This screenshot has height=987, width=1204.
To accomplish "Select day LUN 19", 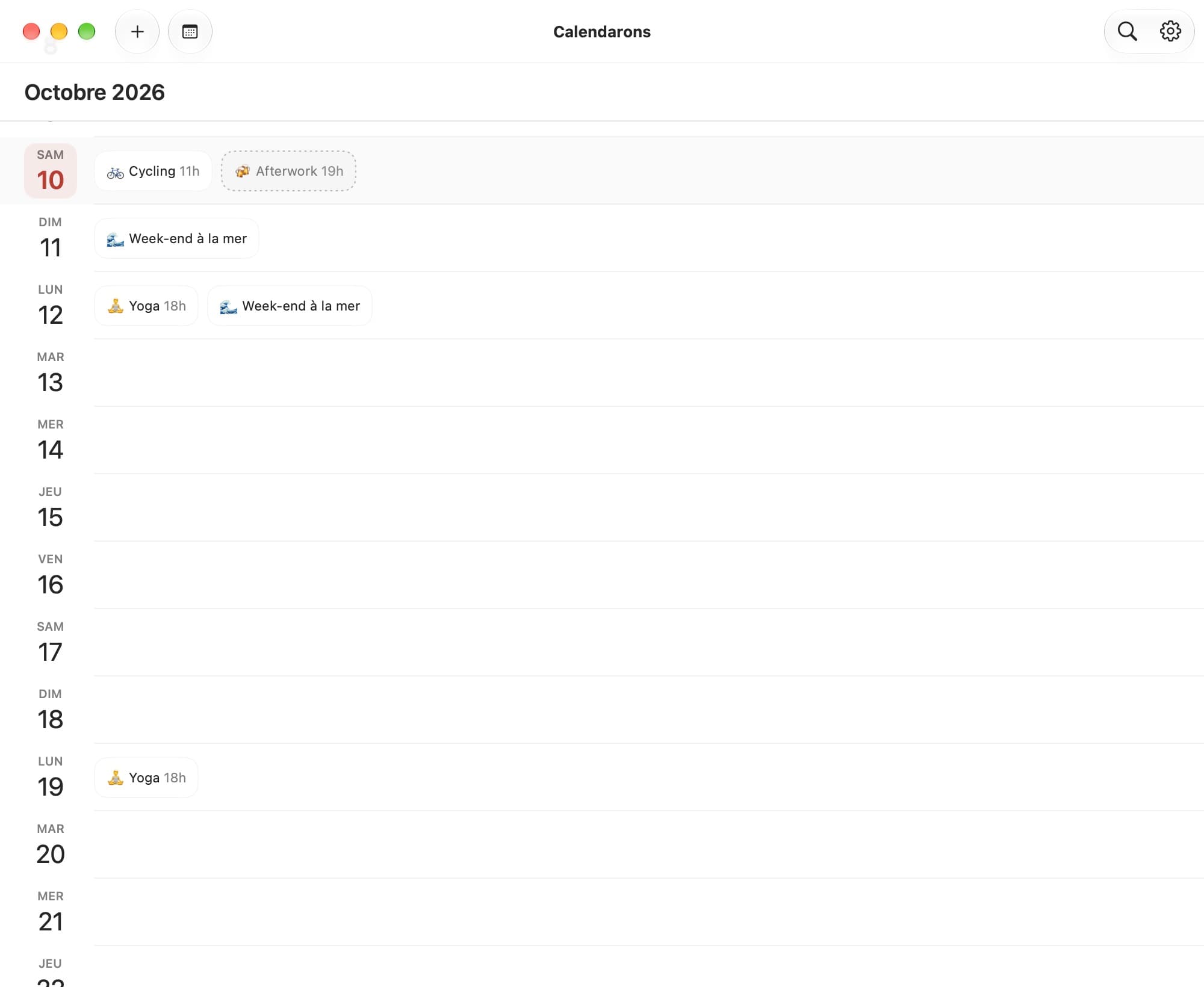I will coord(51,778).
